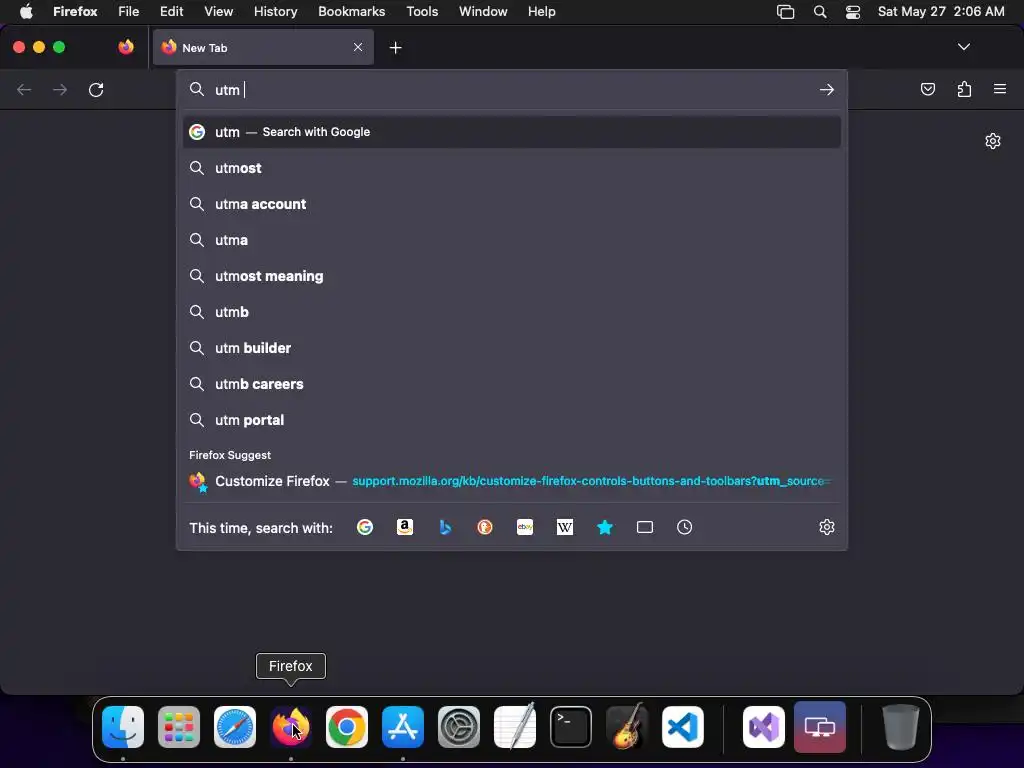The width and height of the screenshot is (1024, 768).
Task: Open the Bookmarks menu
Action: click(x=351, y=11)
